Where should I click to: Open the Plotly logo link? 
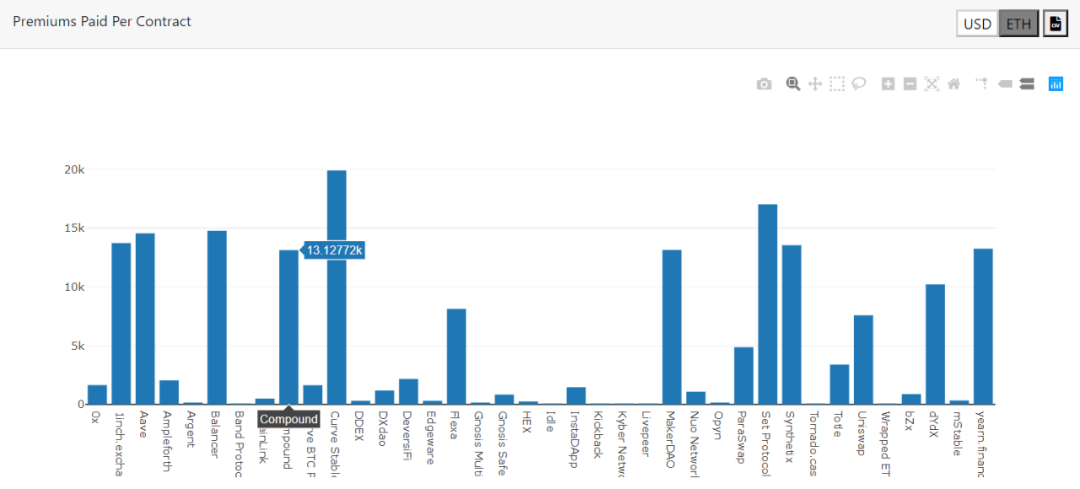[1056, 84]
